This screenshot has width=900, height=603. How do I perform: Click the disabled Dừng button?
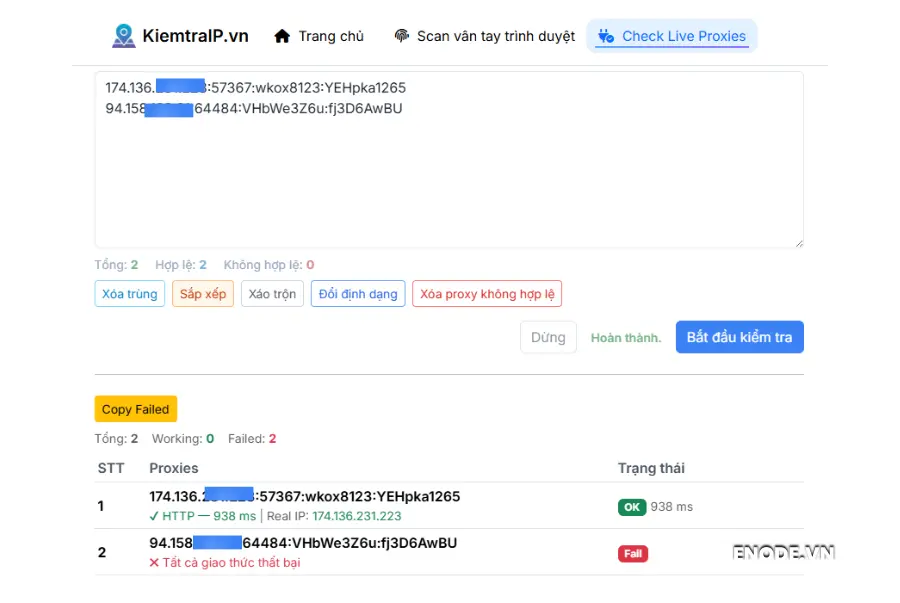[548, 337]
